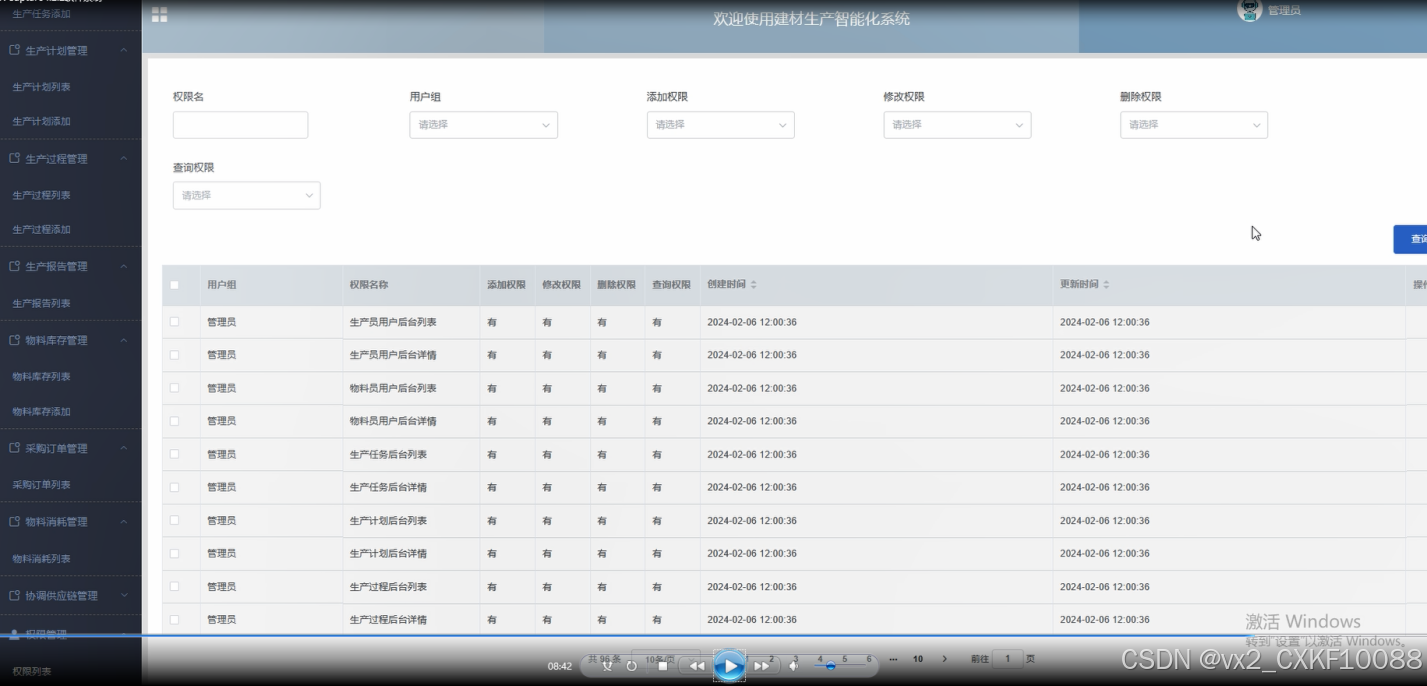Screen dimensions: 1427x686
Task: Collapse the 物料库存管理 menu chevron
Action: tap(123, 340)
